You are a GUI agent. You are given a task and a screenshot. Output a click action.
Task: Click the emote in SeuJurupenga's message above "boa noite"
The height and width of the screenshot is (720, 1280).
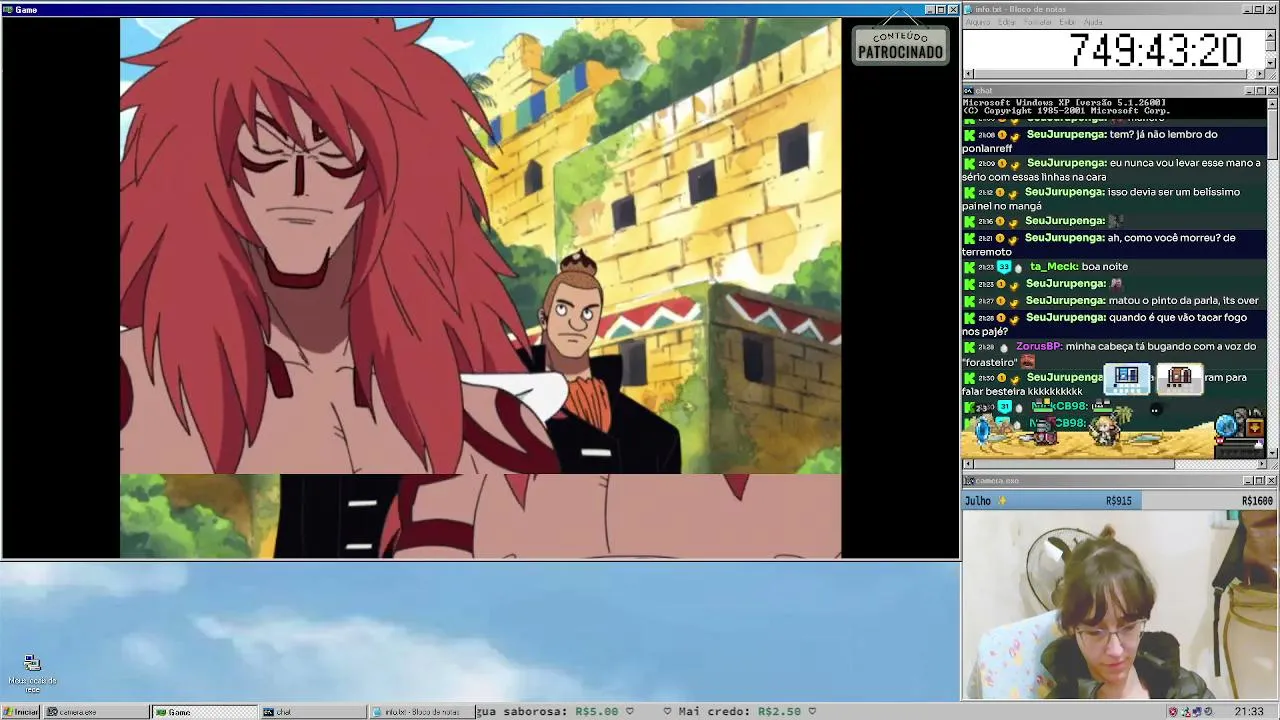[1117, 221]
